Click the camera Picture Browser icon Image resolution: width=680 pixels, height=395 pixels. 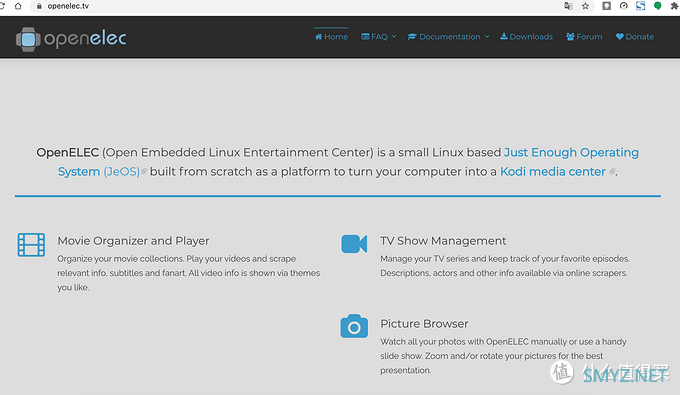354,326
